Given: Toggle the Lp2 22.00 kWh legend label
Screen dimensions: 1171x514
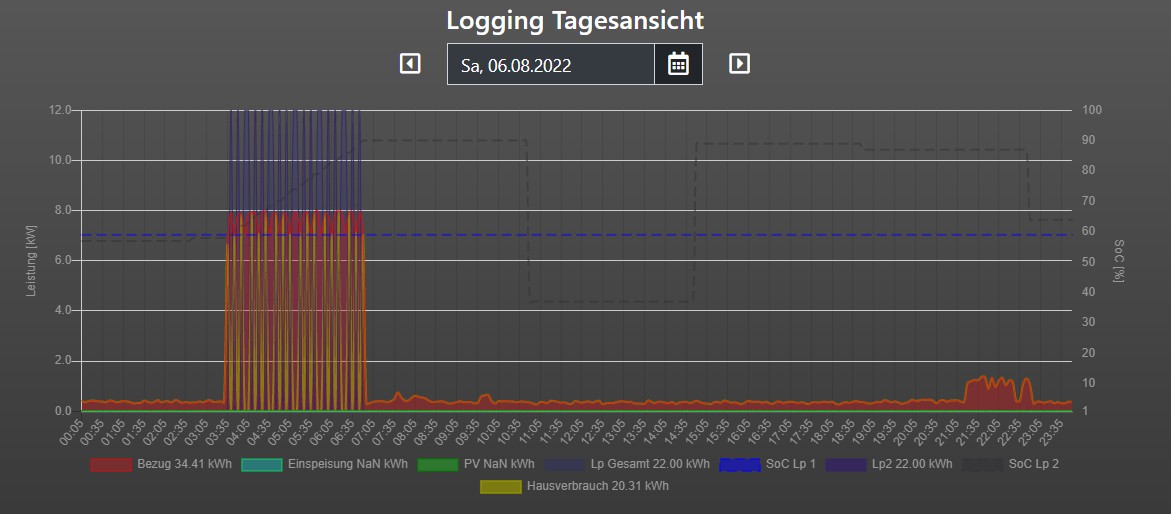Looking at the screenshot, I should point(912,464).
